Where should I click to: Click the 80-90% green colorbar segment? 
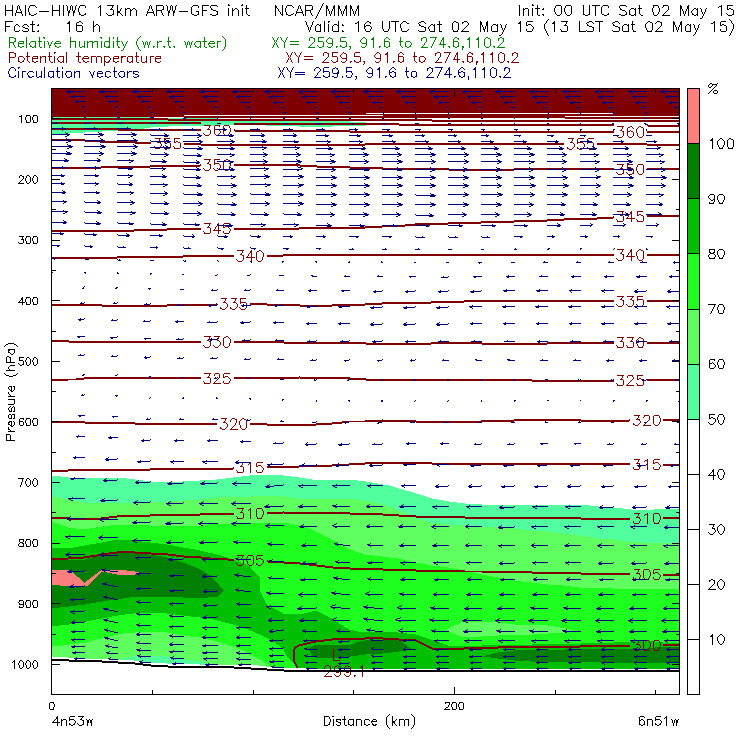tap(693, 226)
